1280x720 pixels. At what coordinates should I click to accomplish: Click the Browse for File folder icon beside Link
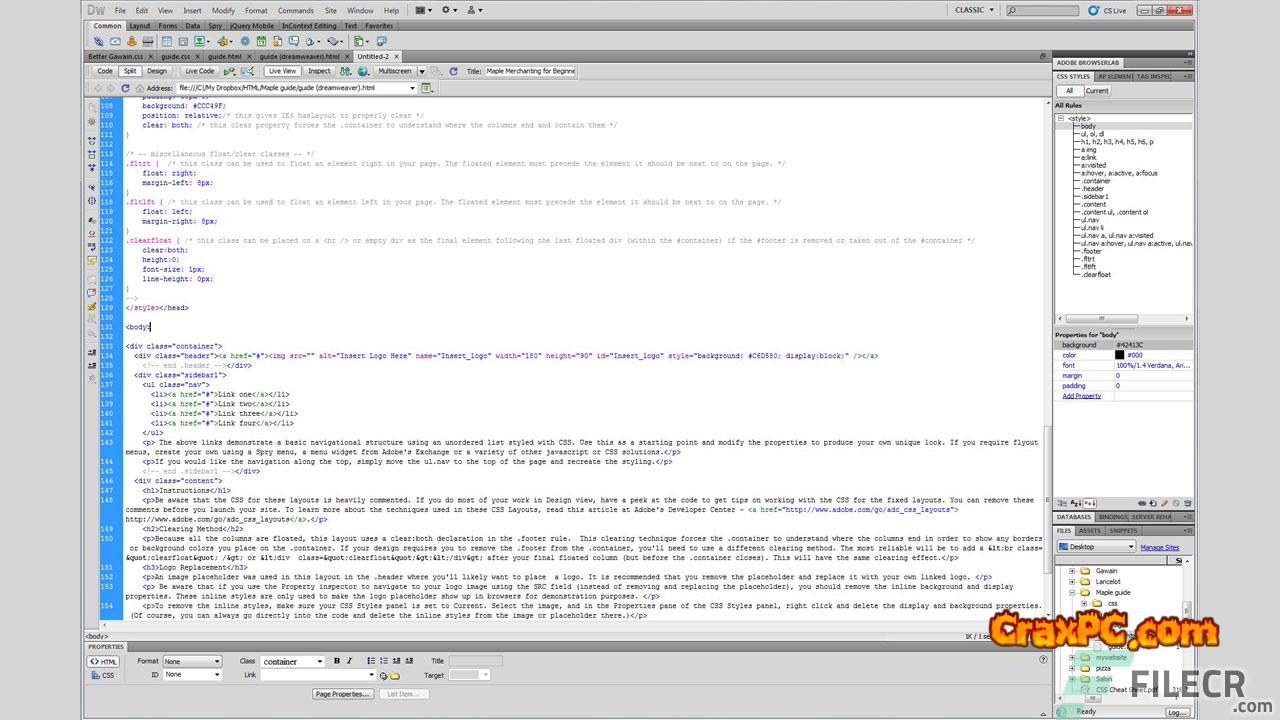[395, 676]
